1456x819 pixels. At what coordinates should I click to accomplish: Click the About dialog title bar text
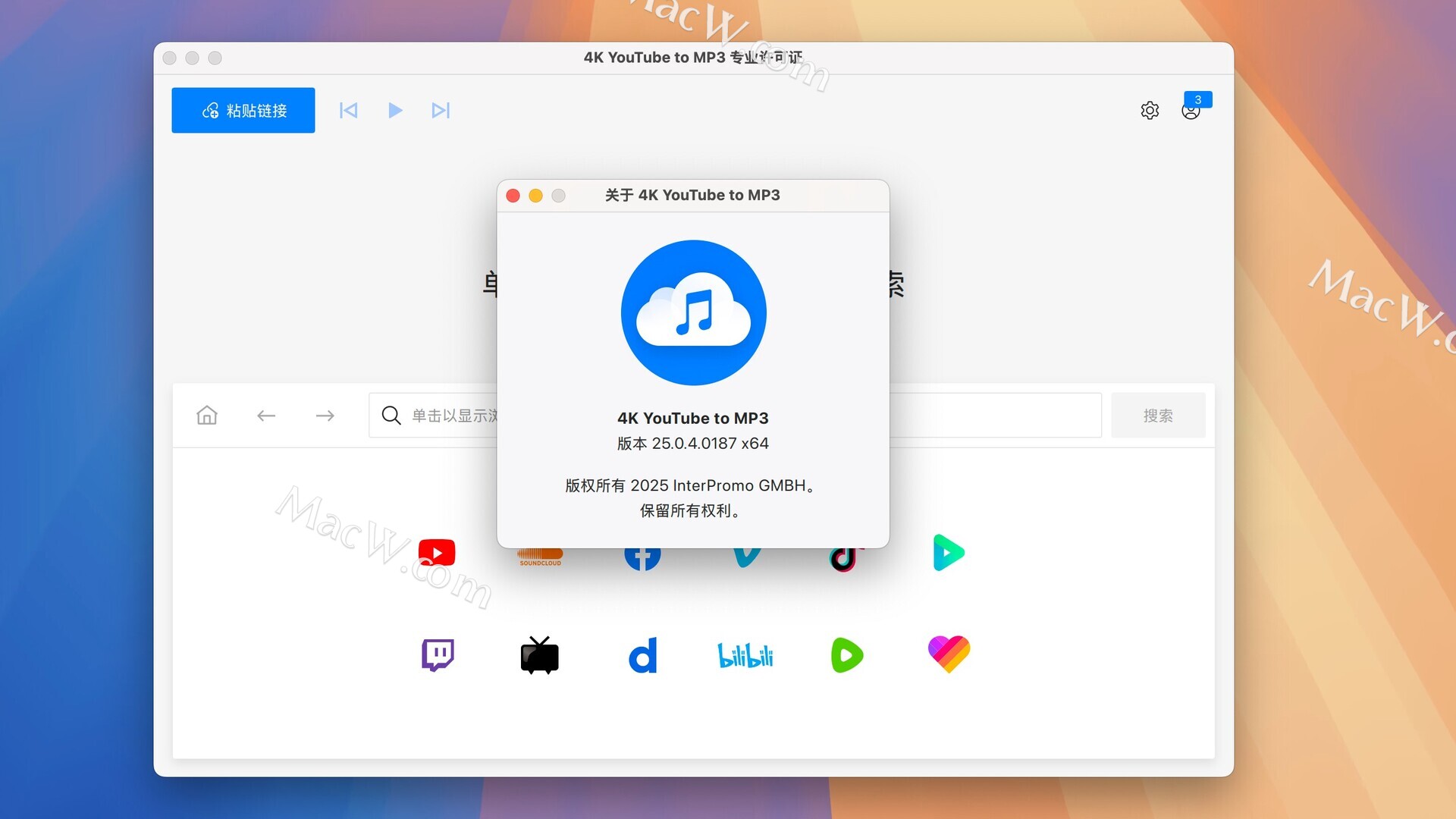point(692,195)
